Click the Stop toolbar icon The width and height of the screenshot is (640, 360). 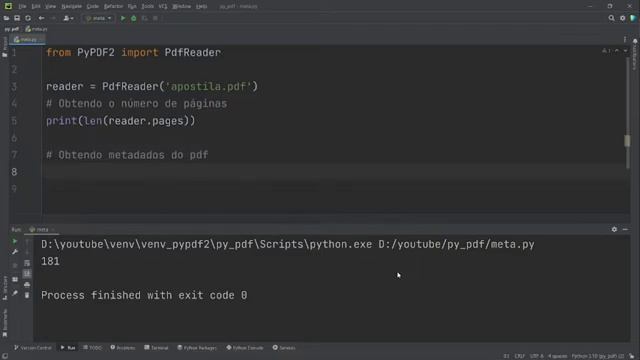click(155, 18)
